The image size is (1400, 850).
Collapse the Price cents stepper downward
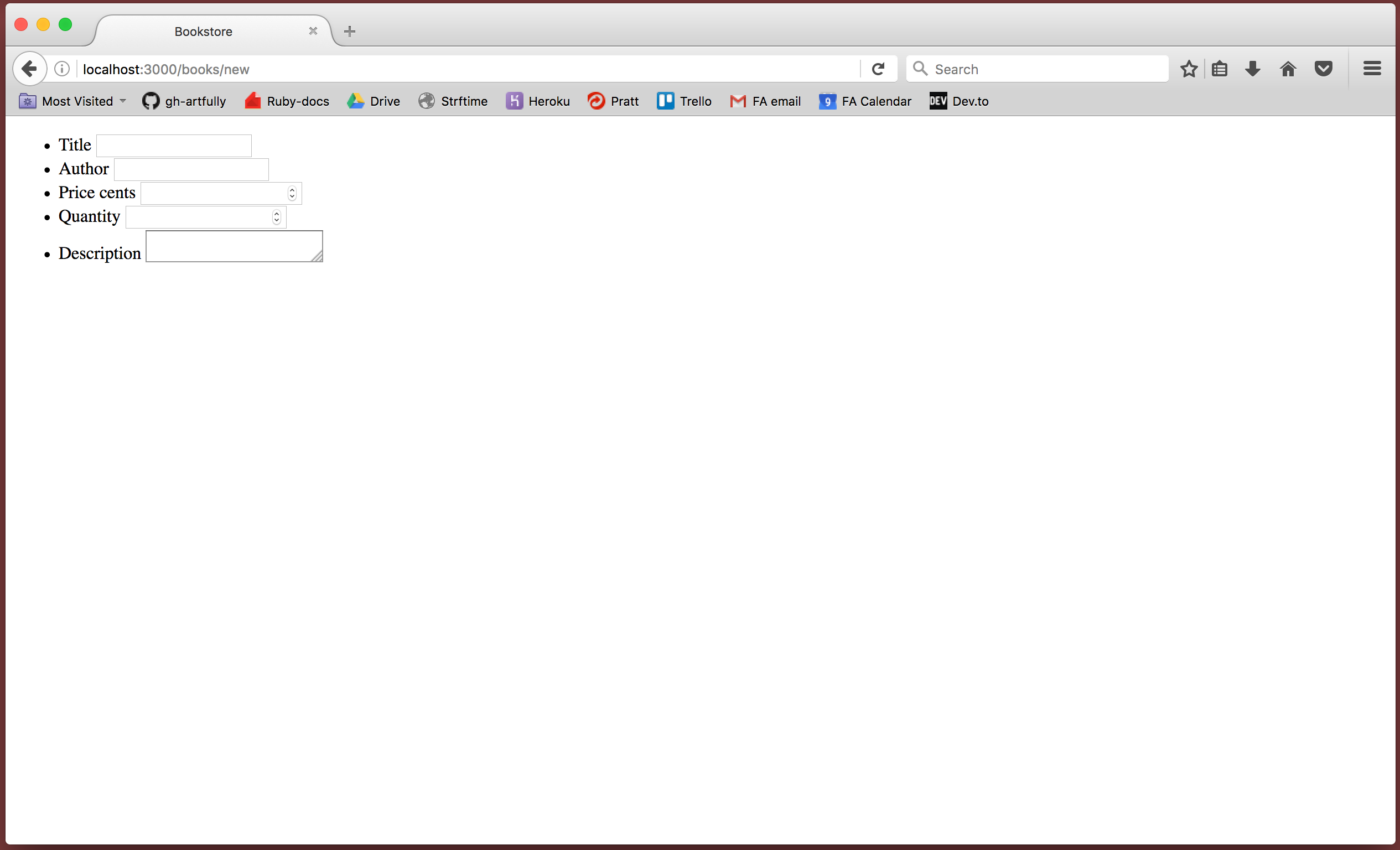point(292,196)
